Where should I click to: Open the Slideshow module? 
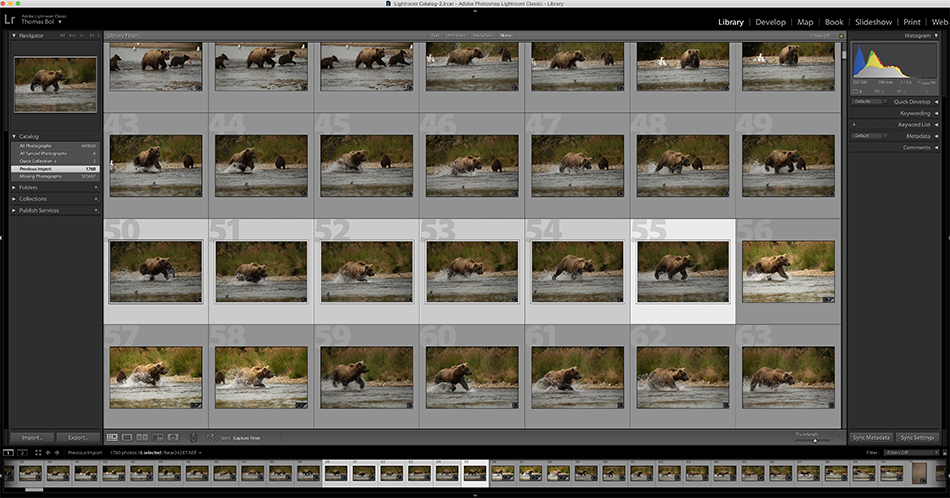[x=873, y=22]
